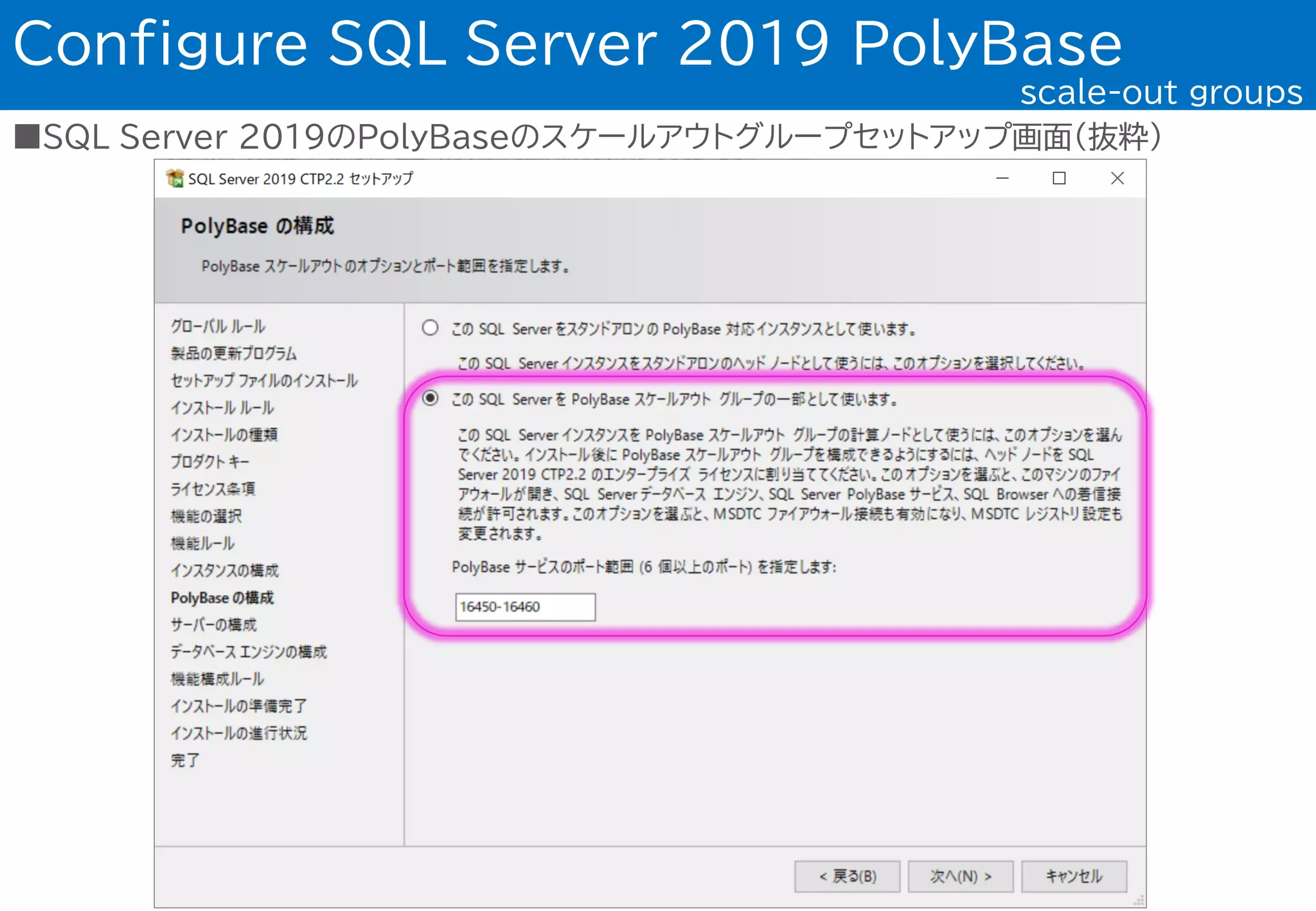Click the 次へ(N) > next button
Image resolution: width=1316 pixels, height=911 pixels.
point(961,876)
